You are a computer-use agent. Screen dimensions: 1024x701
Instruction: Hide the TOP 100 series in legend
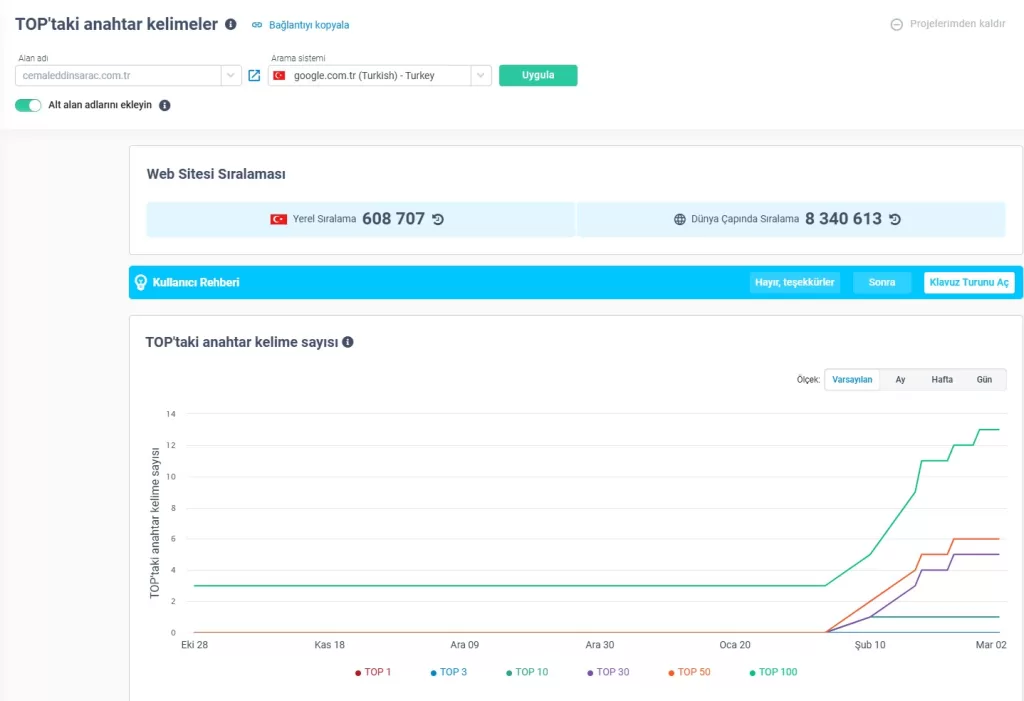point(773,672)
